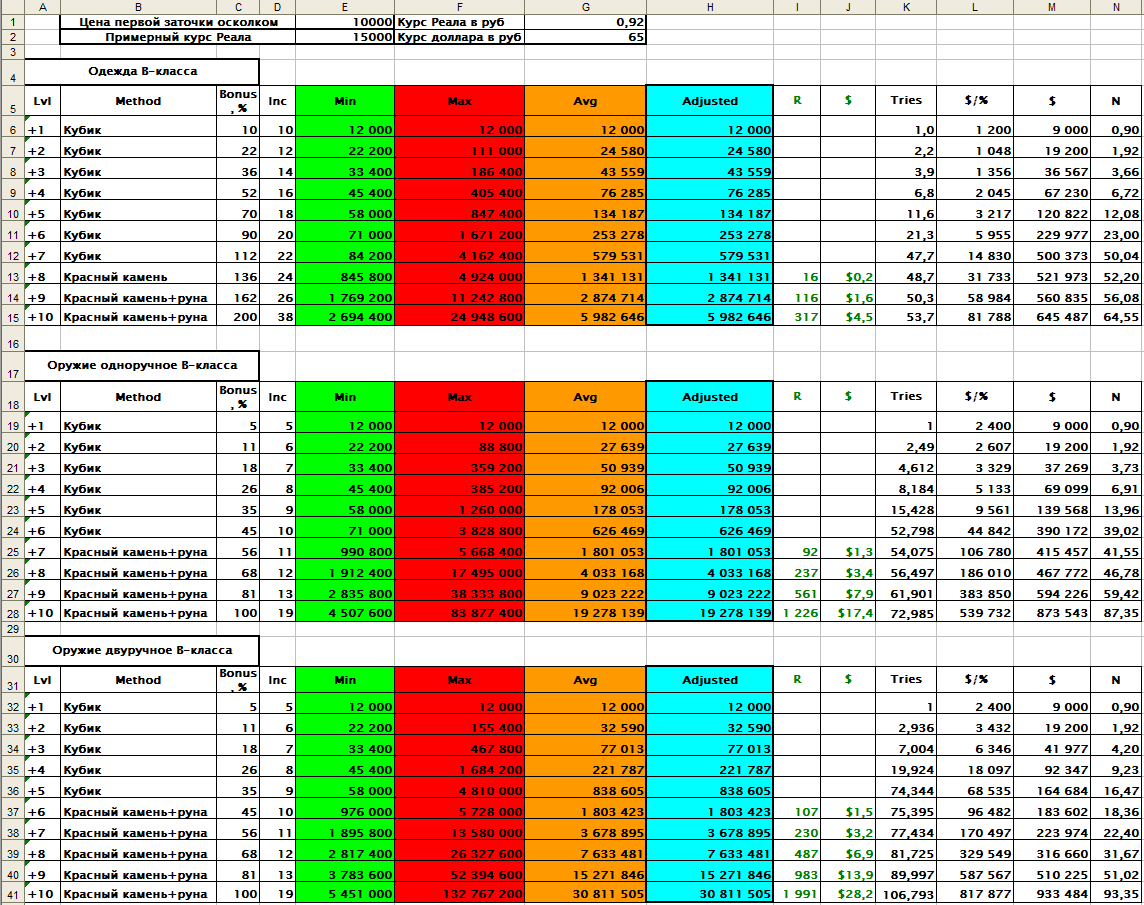Select the Real rate value 0,92
The width and height of the screenshot is (1144, 905).
(586, 21)
